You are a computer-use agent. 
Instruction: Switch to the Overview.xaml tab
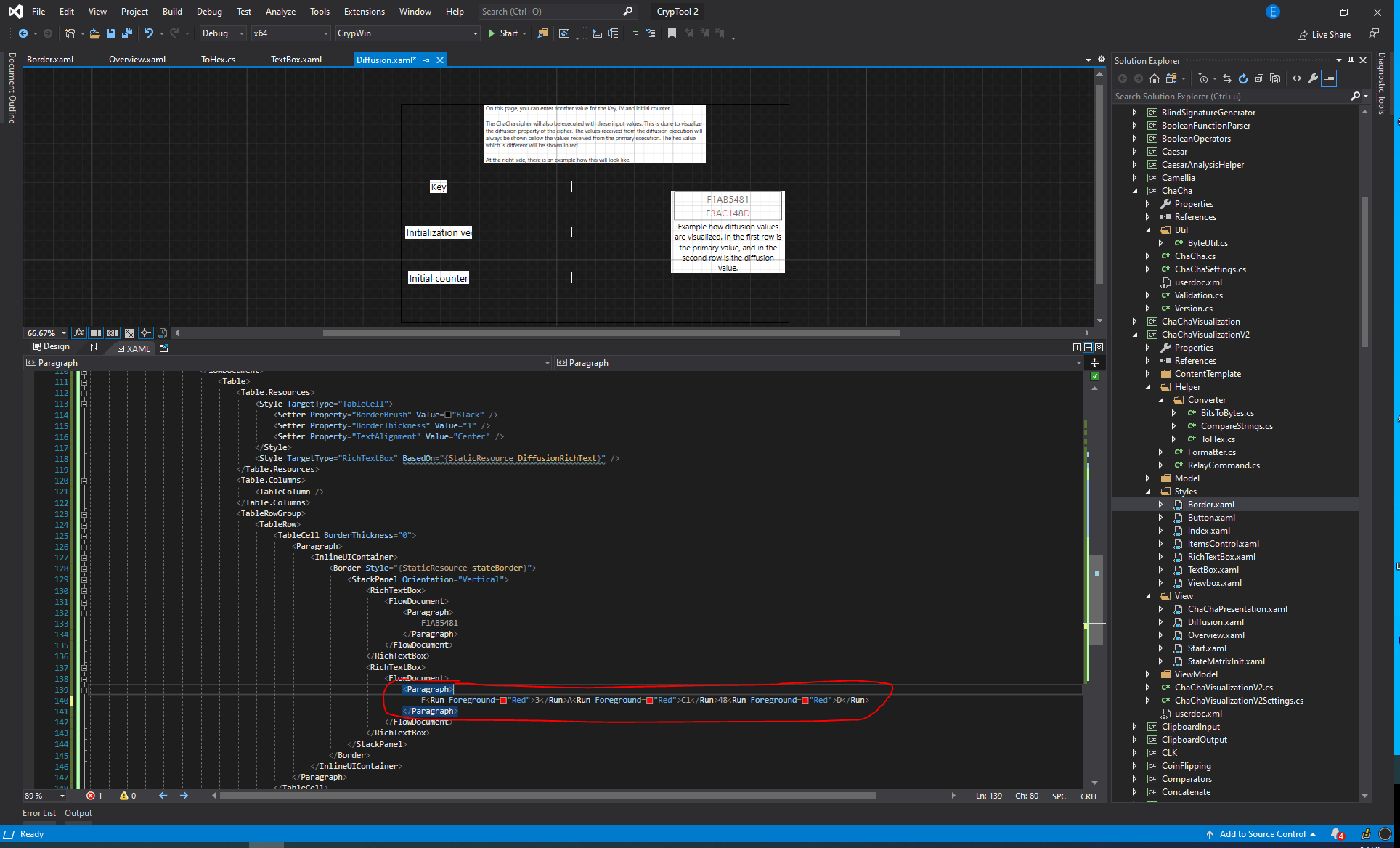pyautogui.click(x=137, y=59)
